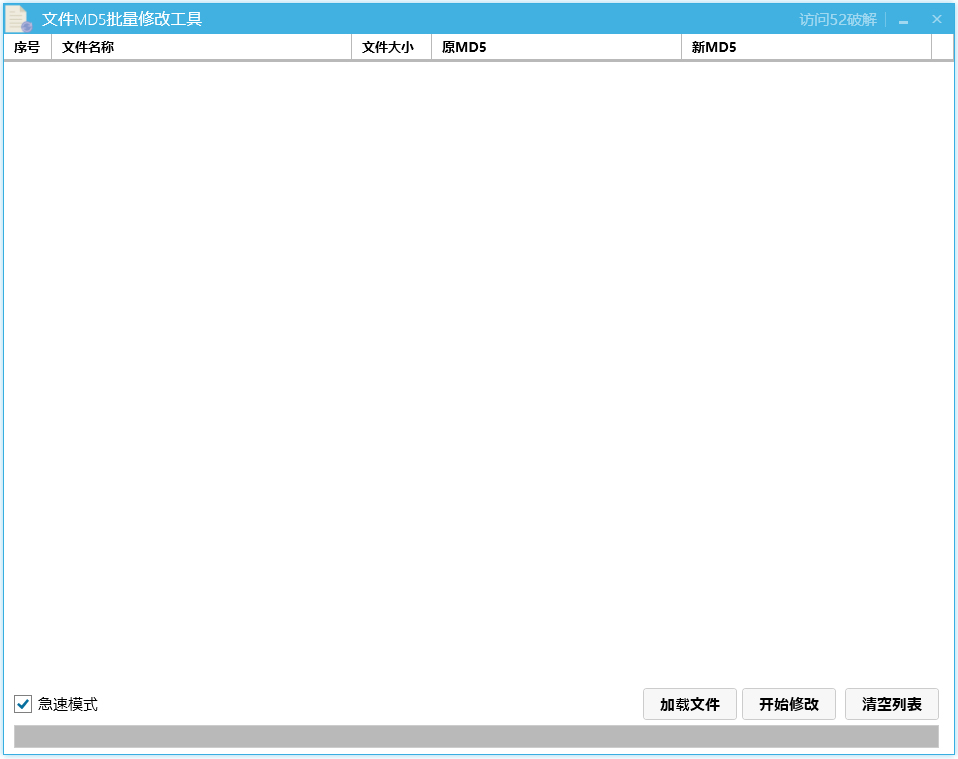This screenshot has width=958, height=759.
Task: Click the 急速模式 label text
Action: click(x=66, y=704)
